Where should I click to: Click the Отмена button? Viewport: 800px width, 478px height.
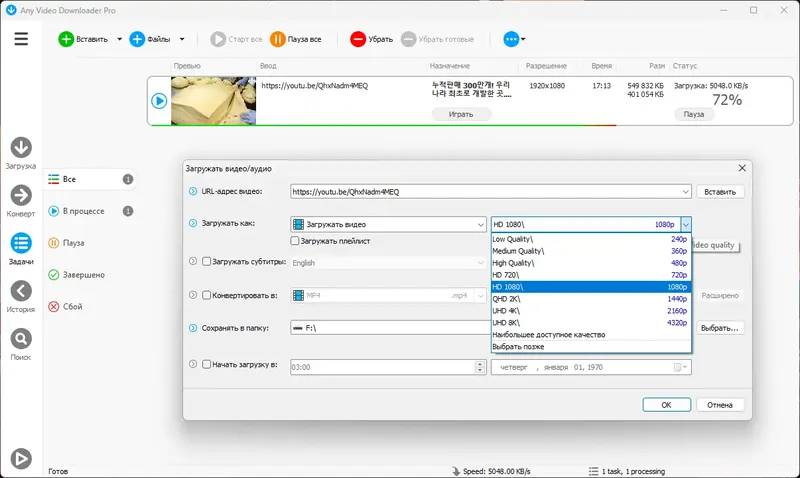(x=720, y=405)
